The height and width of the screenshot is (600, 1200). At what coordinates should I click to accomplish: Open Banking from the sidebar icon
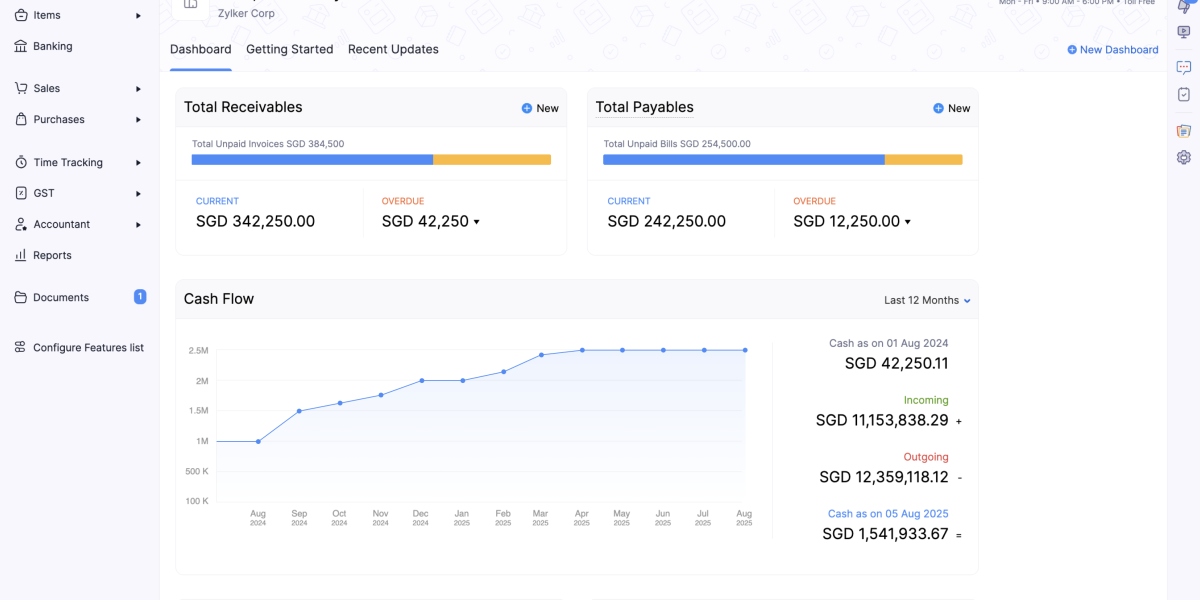click(x=20, y=46)
